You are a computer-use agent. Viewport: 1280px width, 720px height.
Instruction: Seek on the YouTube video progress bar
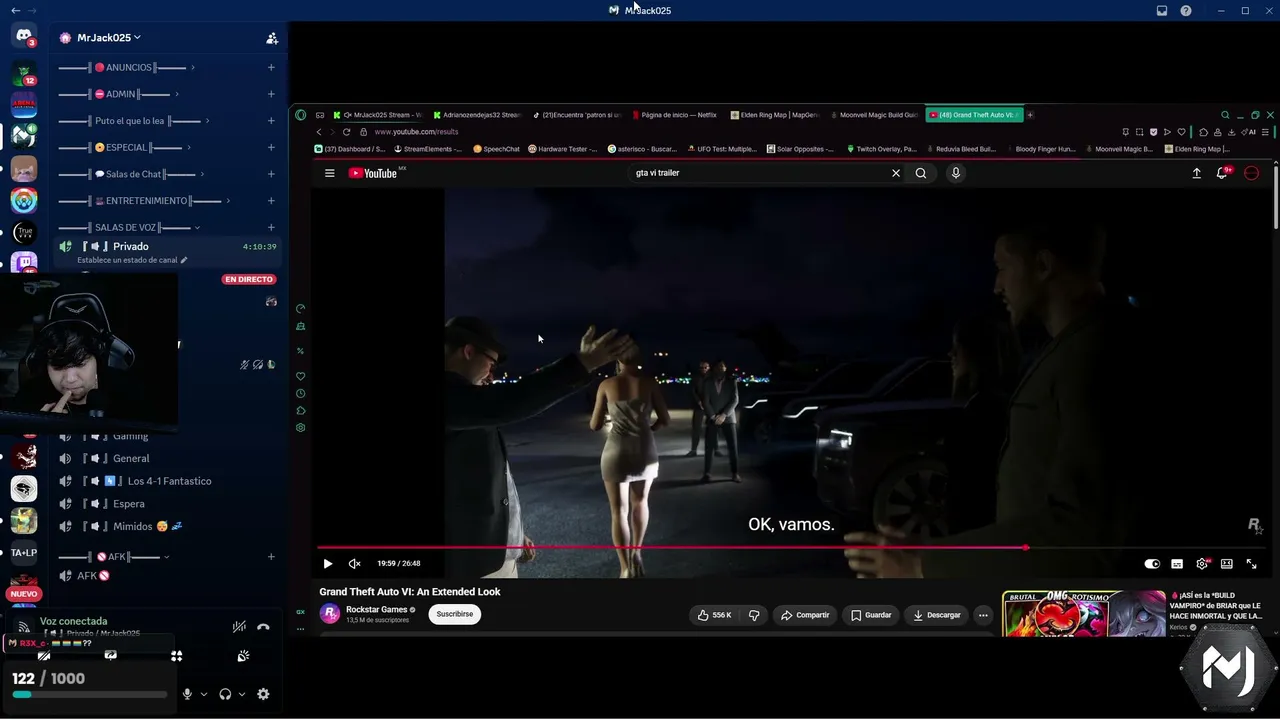(790, 547)
